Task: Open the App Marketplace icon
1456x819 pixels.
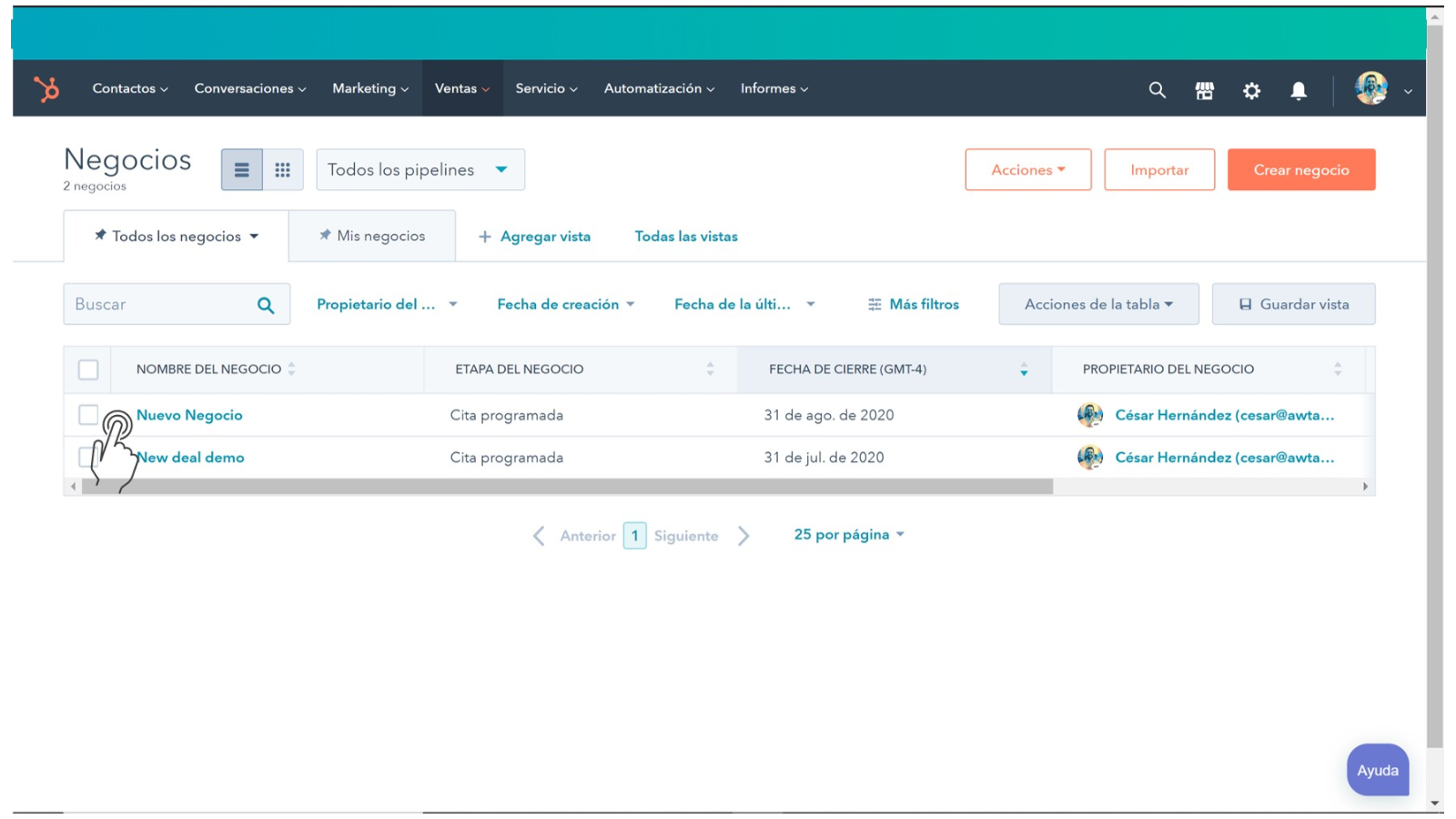Action: point(1204,89)
